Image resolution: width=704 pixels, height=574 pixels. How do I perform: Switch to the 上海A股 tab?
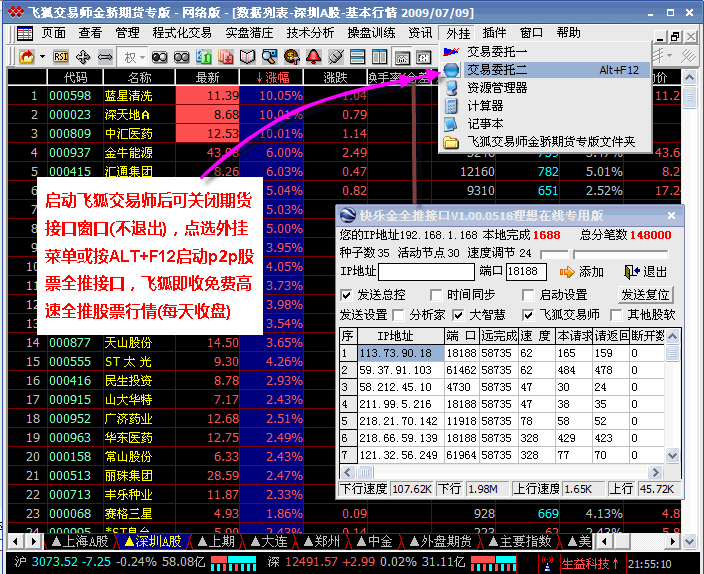80,541
